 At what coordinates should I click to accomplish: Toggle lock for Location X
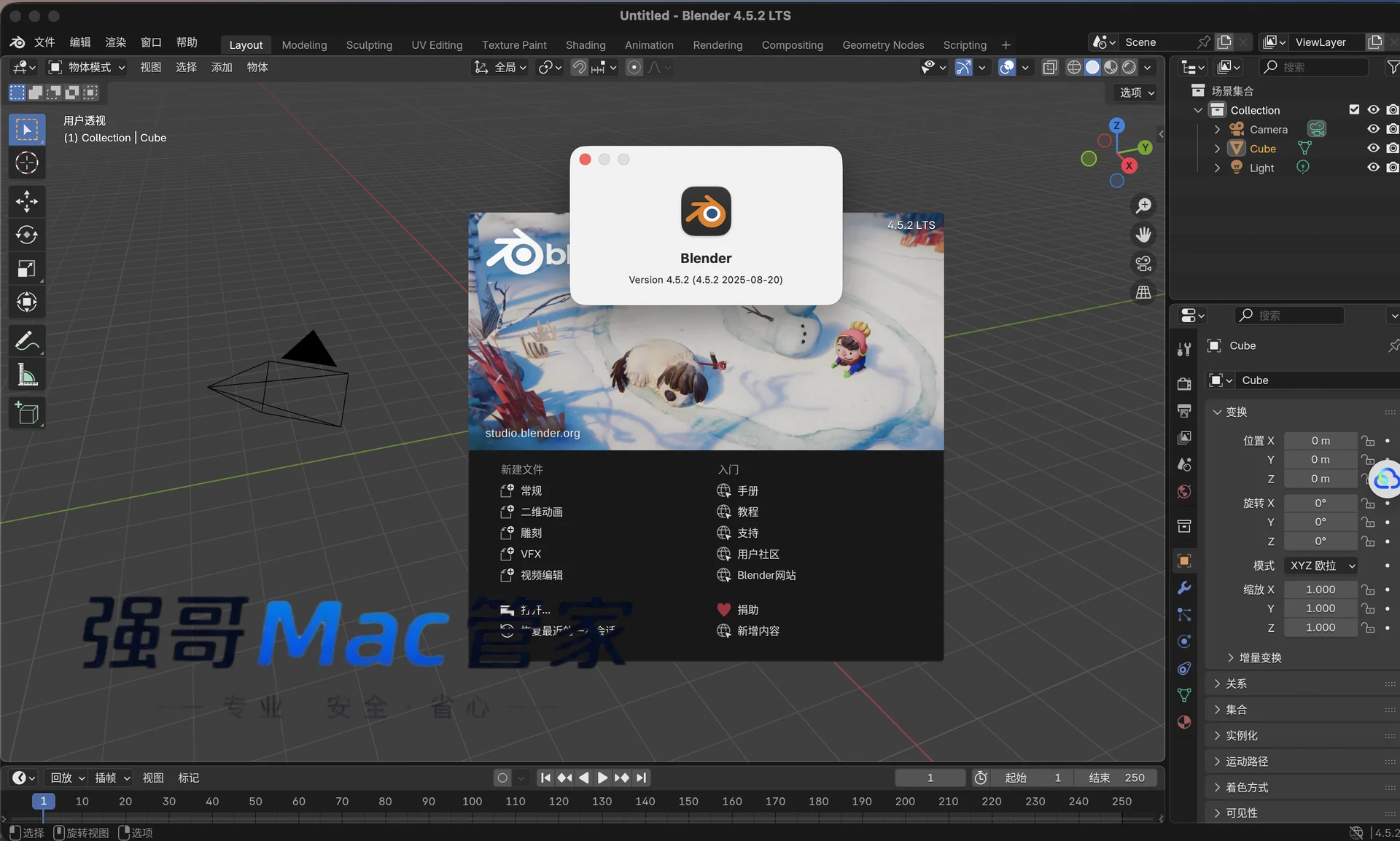(1368, 441)
